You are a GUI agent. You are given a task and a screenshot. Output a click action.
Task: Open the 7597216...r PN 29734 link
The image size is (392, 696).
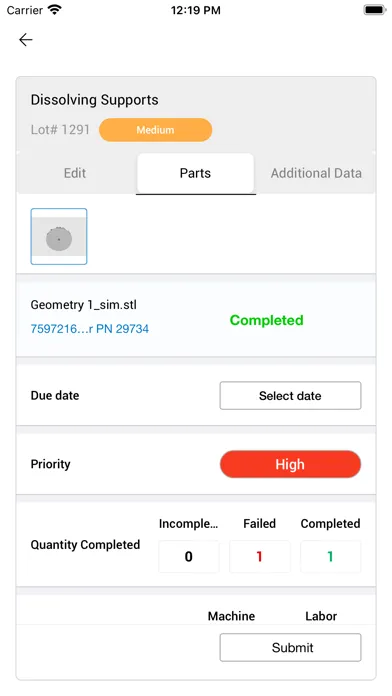pos(90,329)
